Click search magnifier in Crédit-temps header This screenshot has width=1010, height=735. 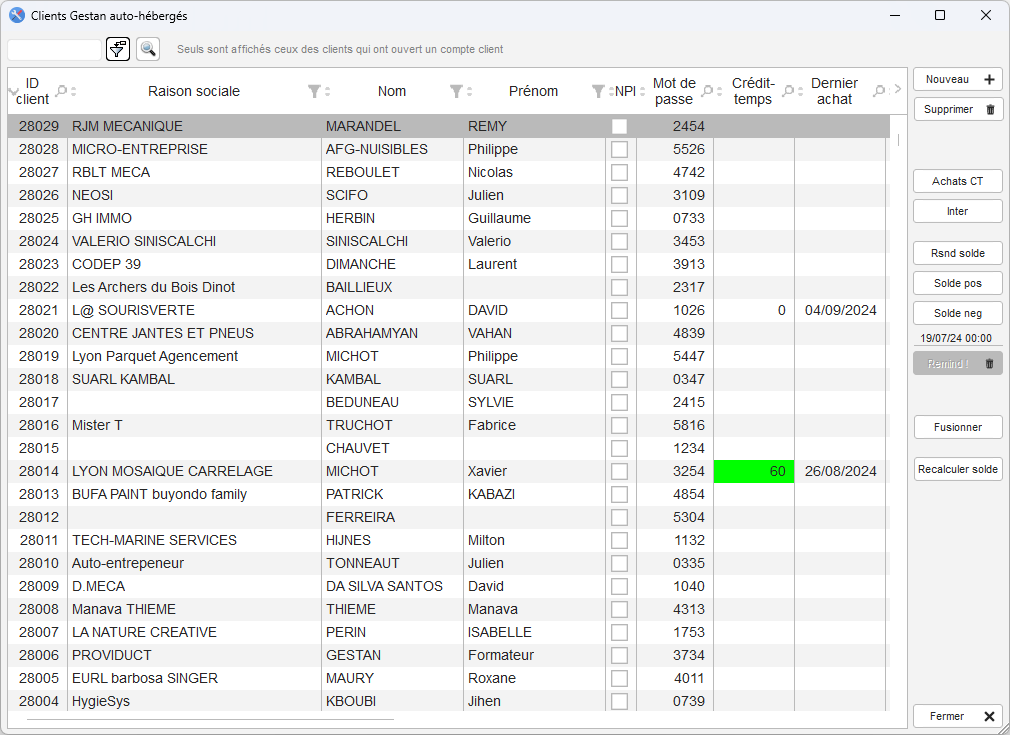click(x=788, y=91)
